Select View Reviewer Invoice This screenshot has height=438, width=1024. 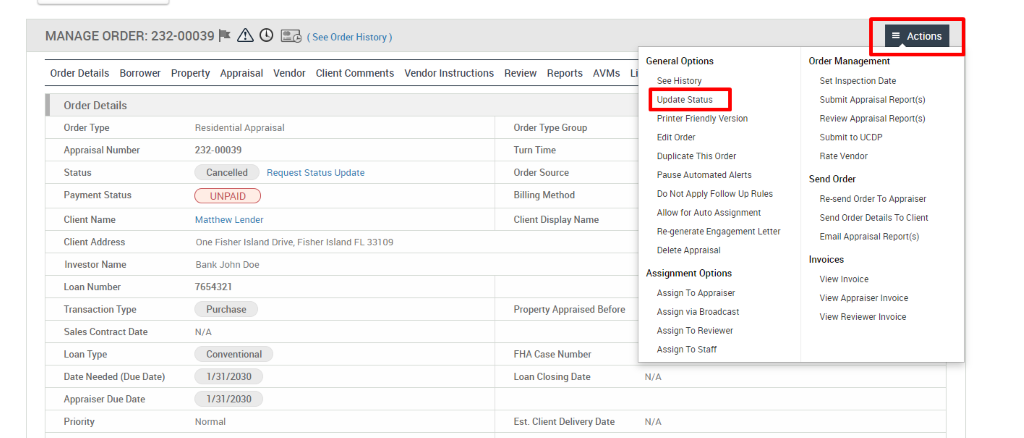[863, 317]
